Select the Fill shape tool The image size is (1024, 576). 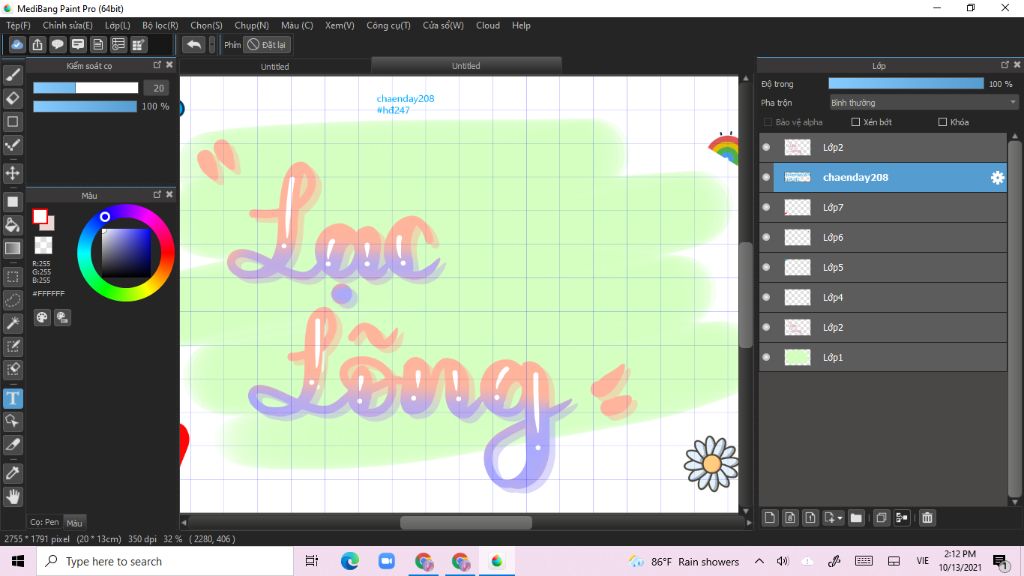pyautogui.click(x=12, y=201)
